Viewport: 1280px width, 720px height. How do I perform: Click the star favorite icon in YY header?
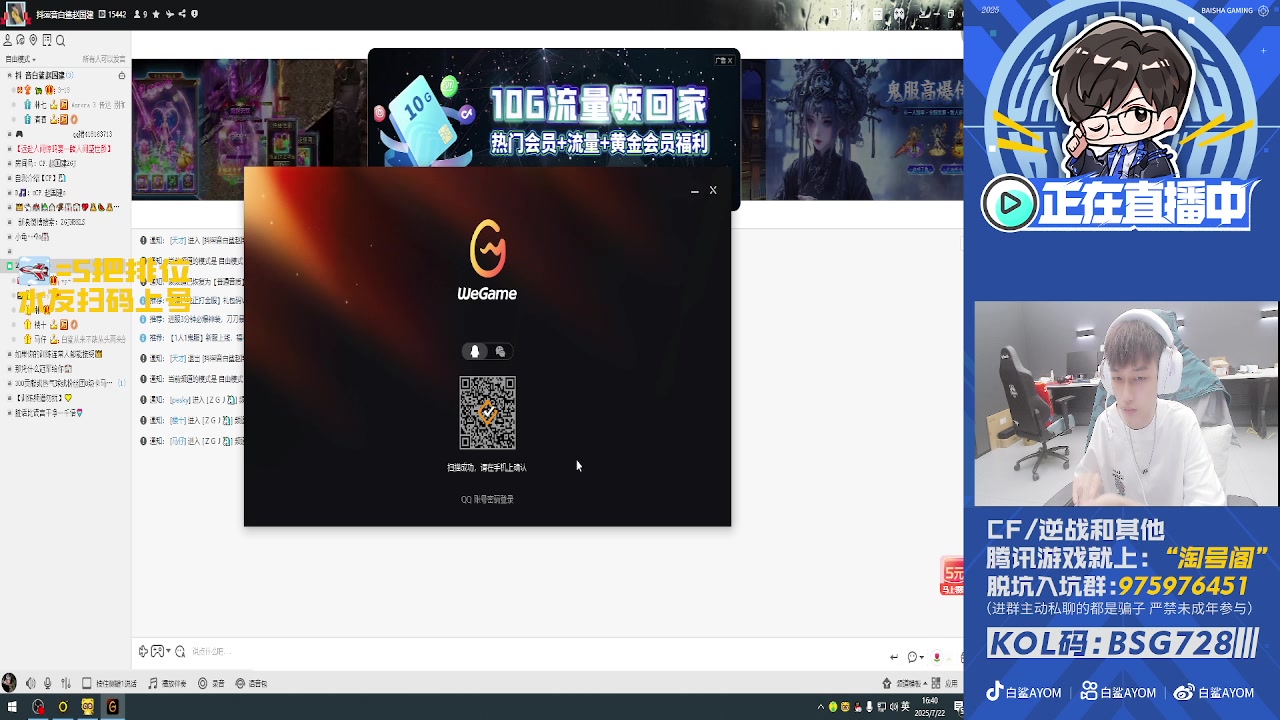tap(156, 14)
